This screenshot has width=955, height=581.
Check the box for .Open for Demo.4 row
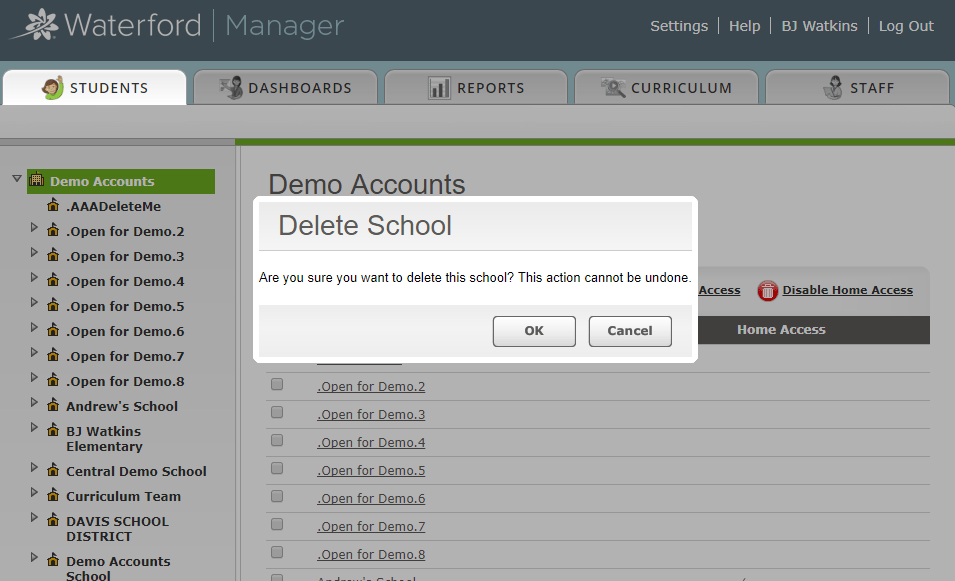coord(277,440)
